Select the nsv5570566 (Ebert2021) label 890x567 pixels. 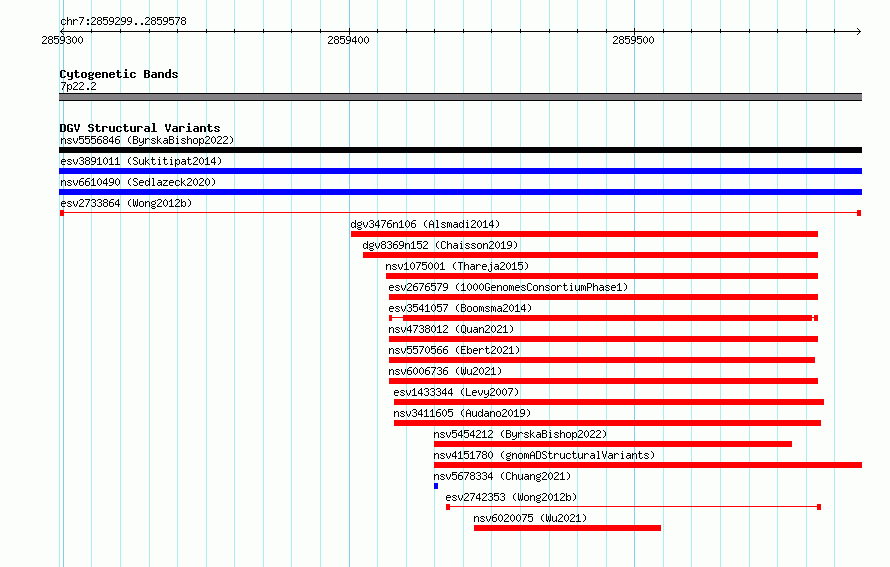(454, 350)
